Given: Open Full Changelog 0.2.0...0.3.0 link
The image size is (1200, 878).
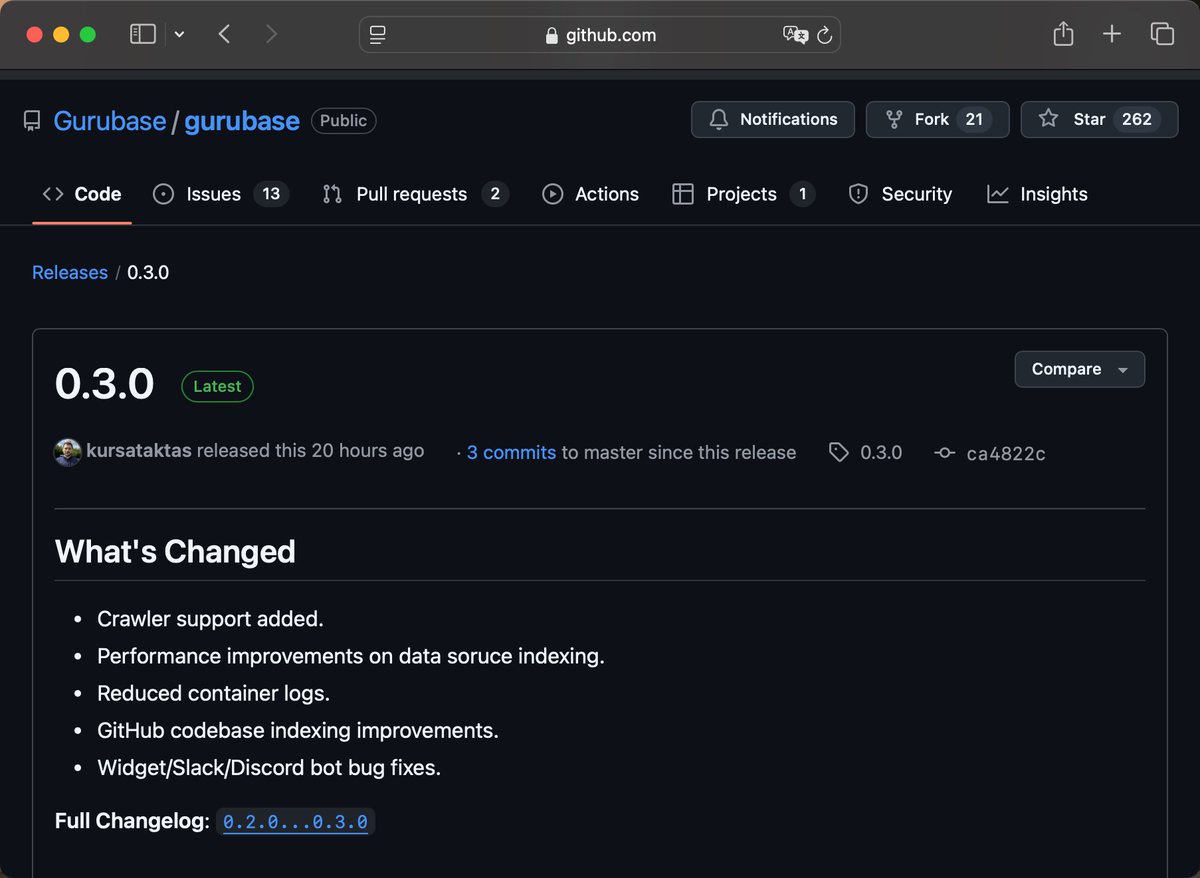Looking at the screenshot, I should point(295,822).
